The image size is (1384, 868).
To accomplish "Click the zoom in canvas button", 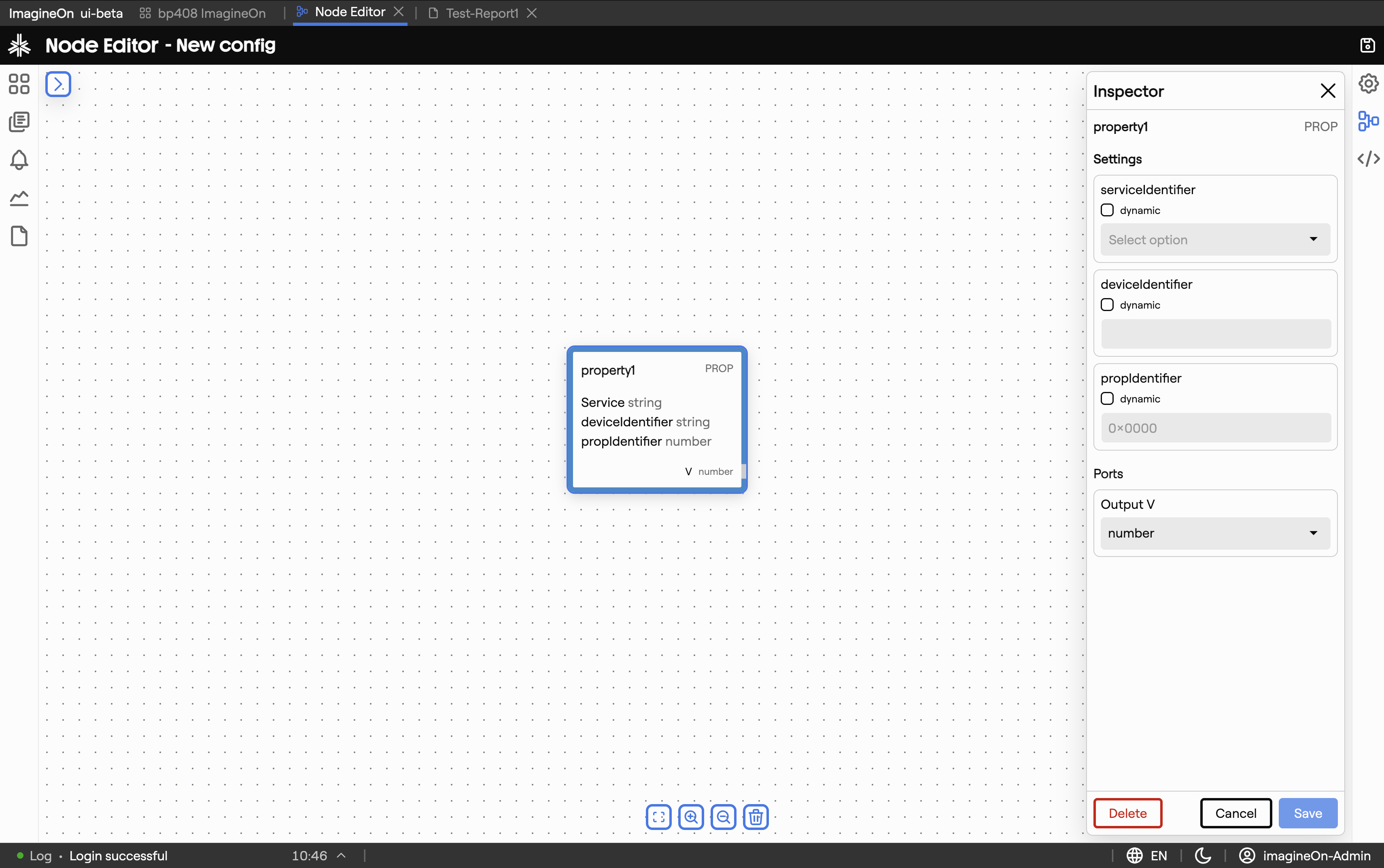I will [691, 816].
